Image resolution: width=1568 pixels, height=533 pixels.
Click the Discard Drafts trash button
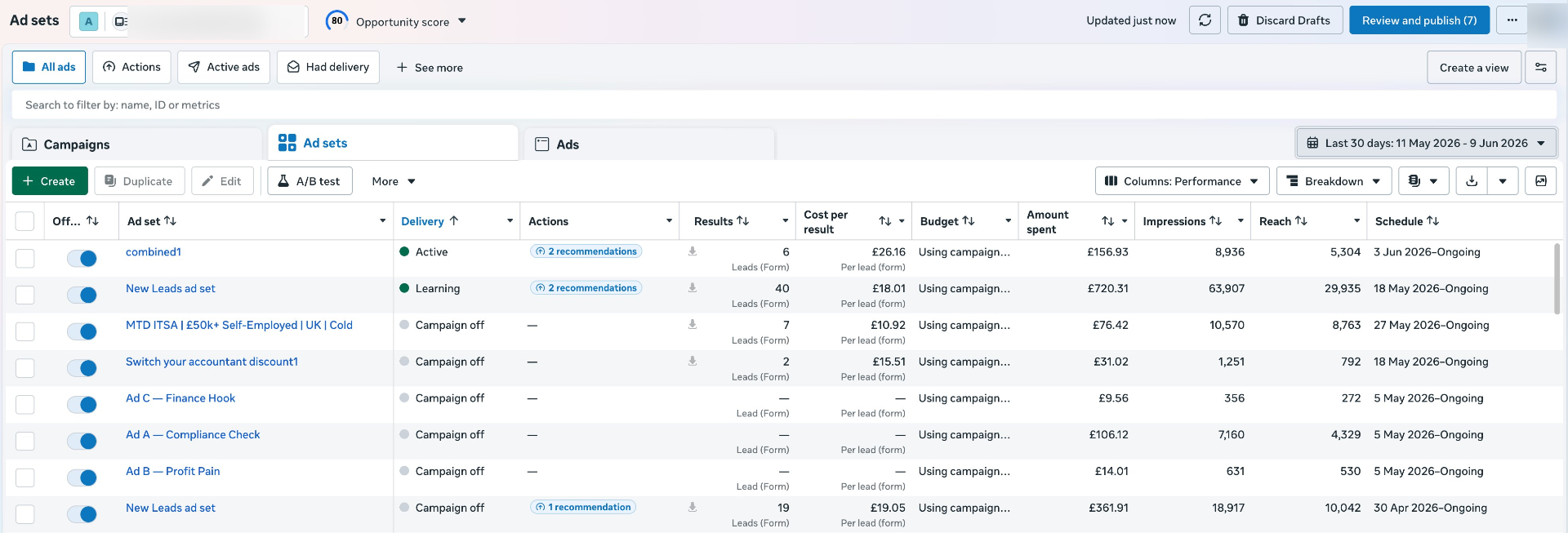1285,20
